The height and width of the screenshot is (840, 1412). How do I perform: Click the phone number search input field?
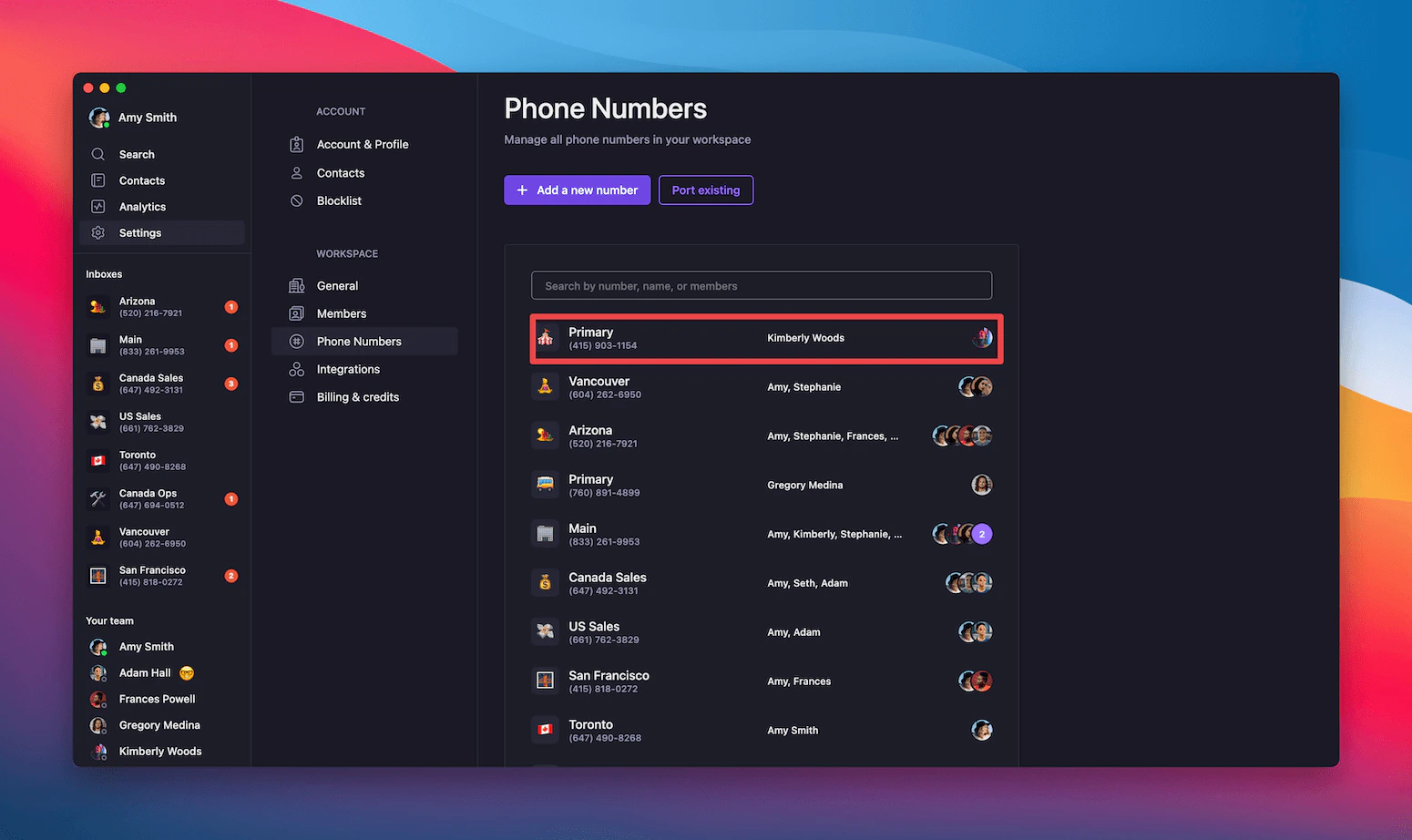[762, 285]
